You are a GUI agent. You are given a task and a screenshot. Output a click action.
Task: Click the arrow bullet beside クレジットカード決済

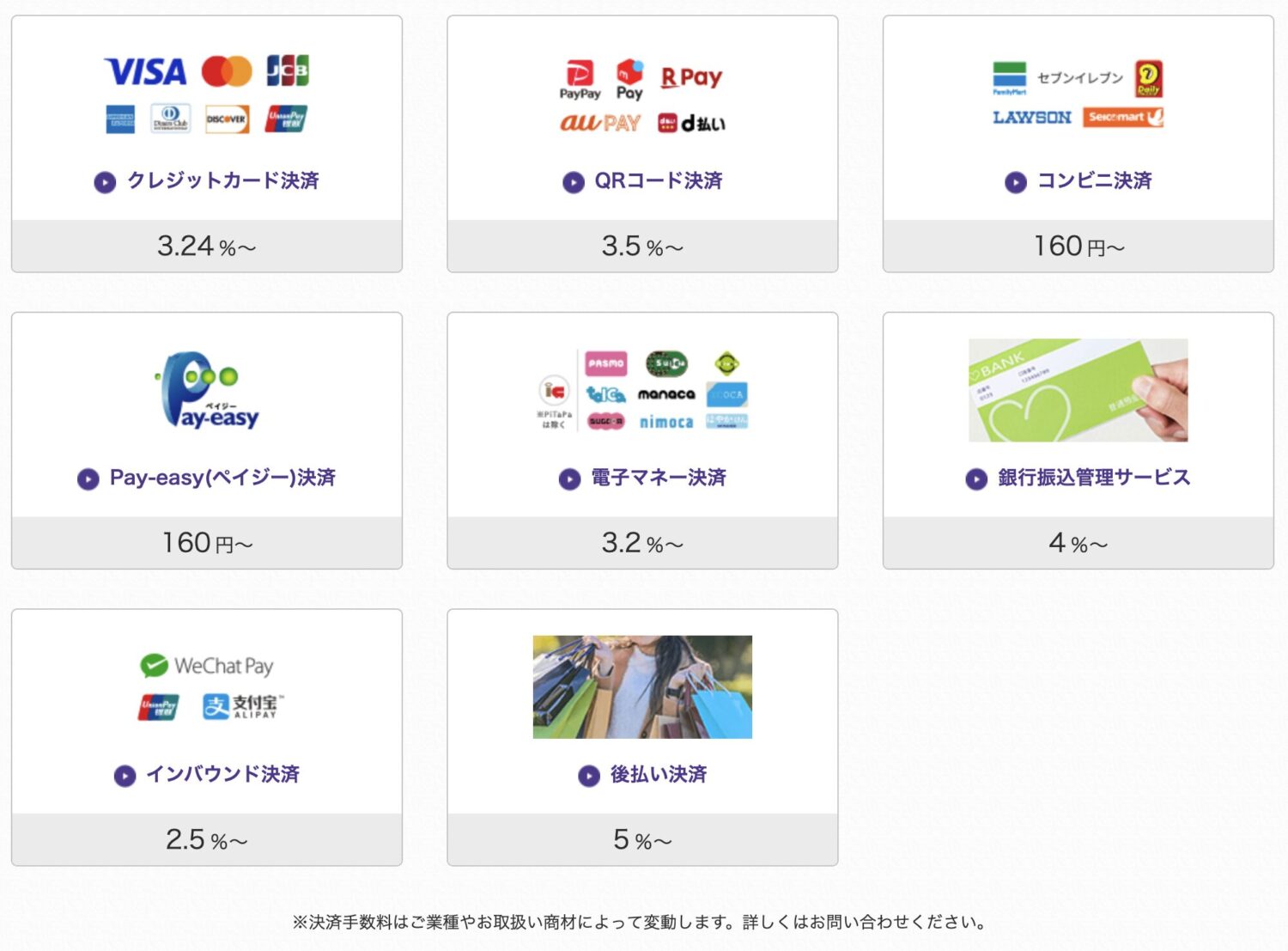click(105, 182)
